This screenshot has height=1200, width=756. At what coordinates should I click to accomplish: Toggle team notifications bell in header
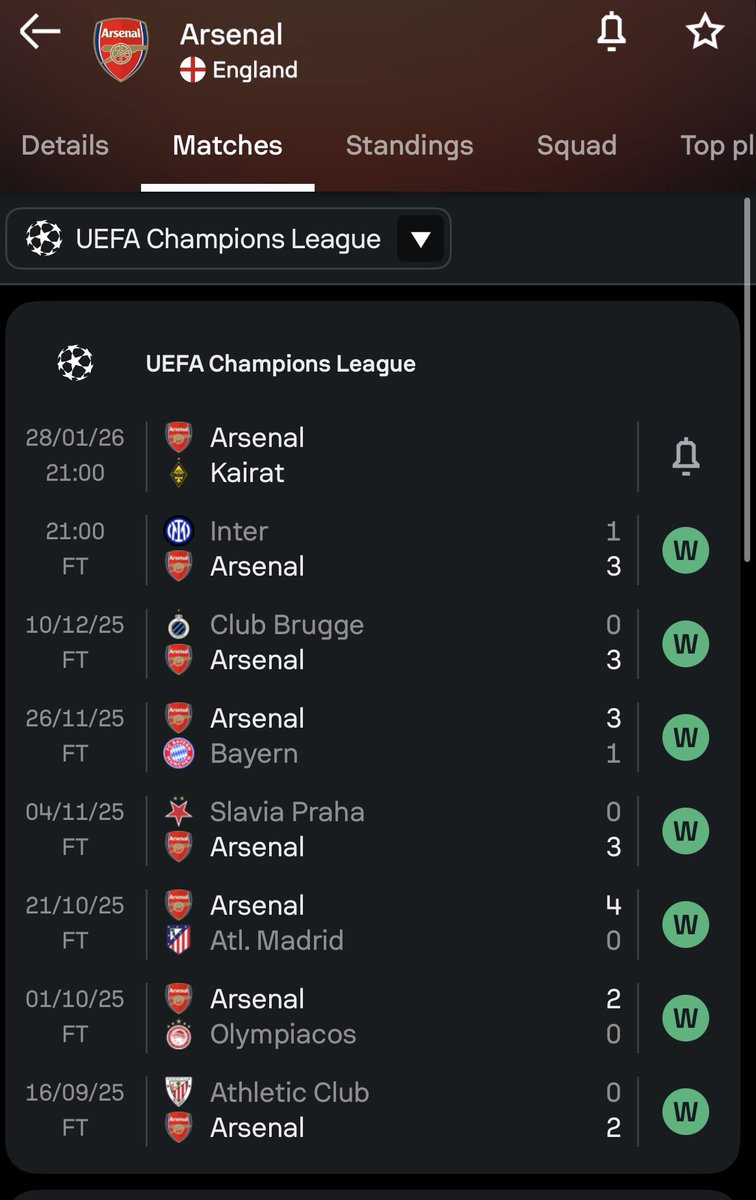pos(611,32)
